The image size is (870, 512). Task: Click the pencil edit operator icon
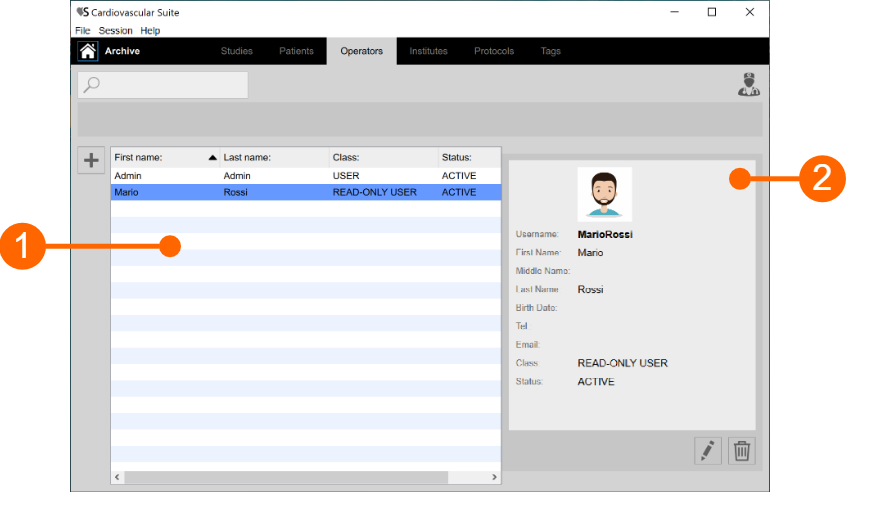click(708, 451)
